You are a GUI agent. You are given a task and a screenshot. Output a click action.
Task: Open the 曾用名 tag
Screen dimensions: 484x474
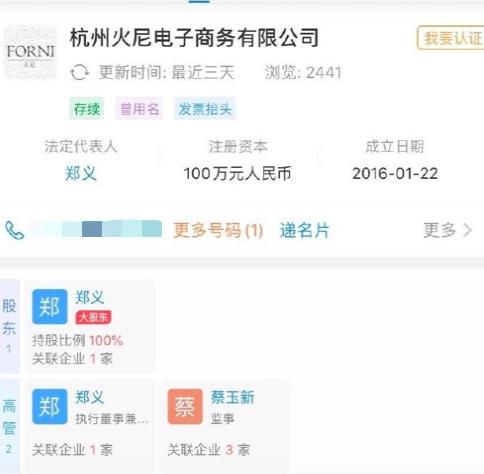coord(139,109)
